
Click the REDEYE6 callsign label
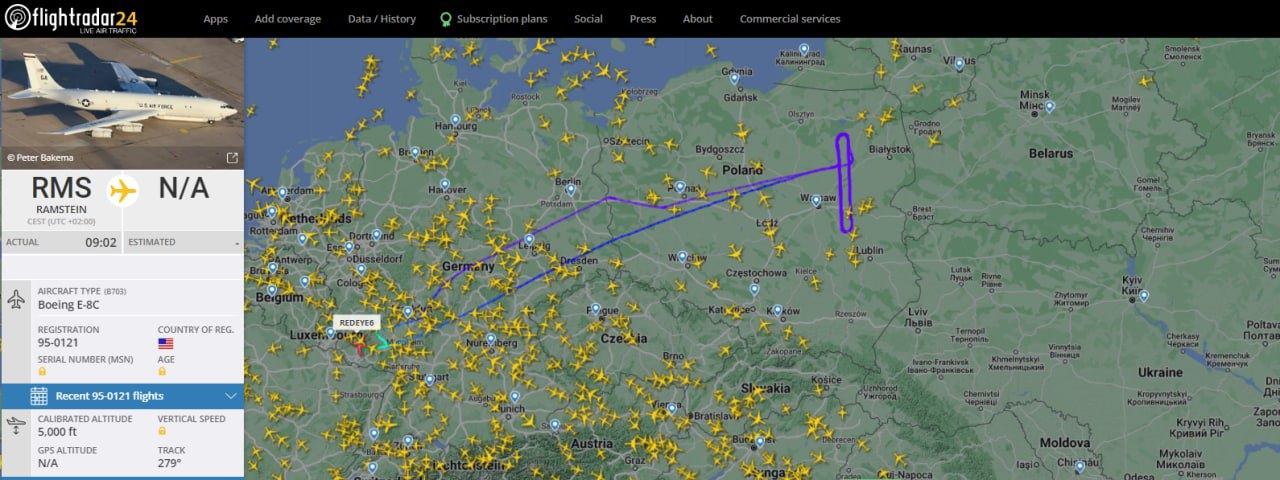[356, 323]
